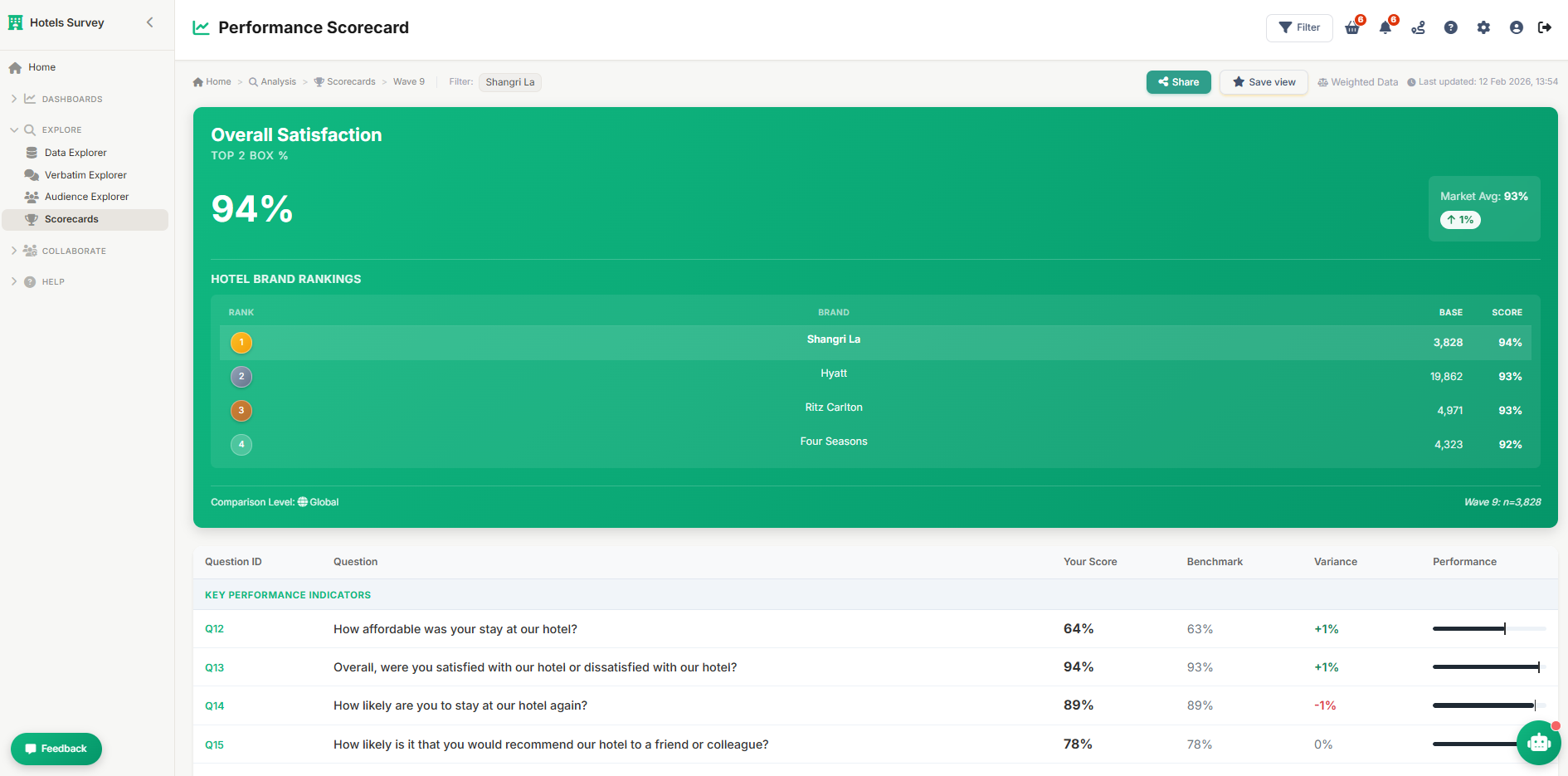Image resolution: width=1568 pixels, height=776 pixels.
Task: Click the Q14 performance bar
Action: pyautogui.click(x=1482, y=705)
